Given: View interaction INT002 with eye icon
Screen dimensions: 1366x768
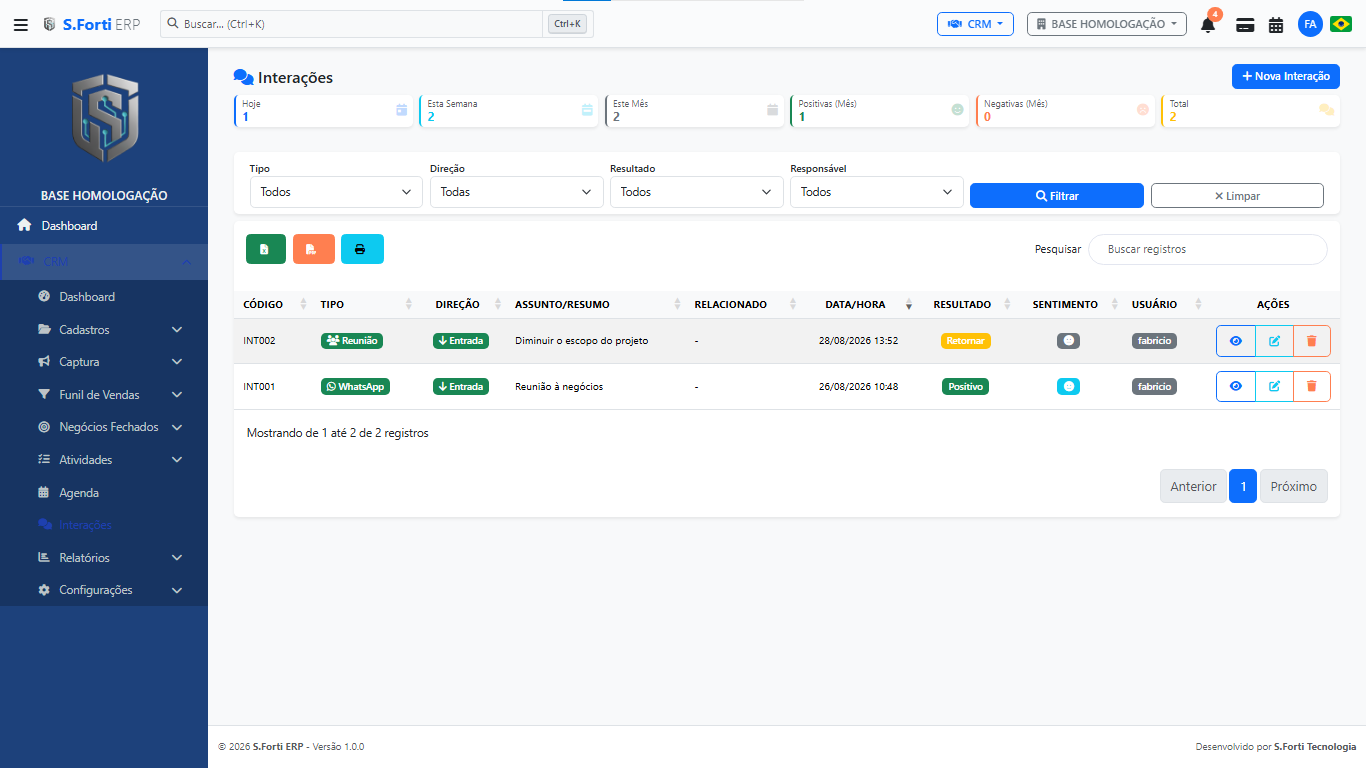Looking at the screenshot, I should (1236, 341).
